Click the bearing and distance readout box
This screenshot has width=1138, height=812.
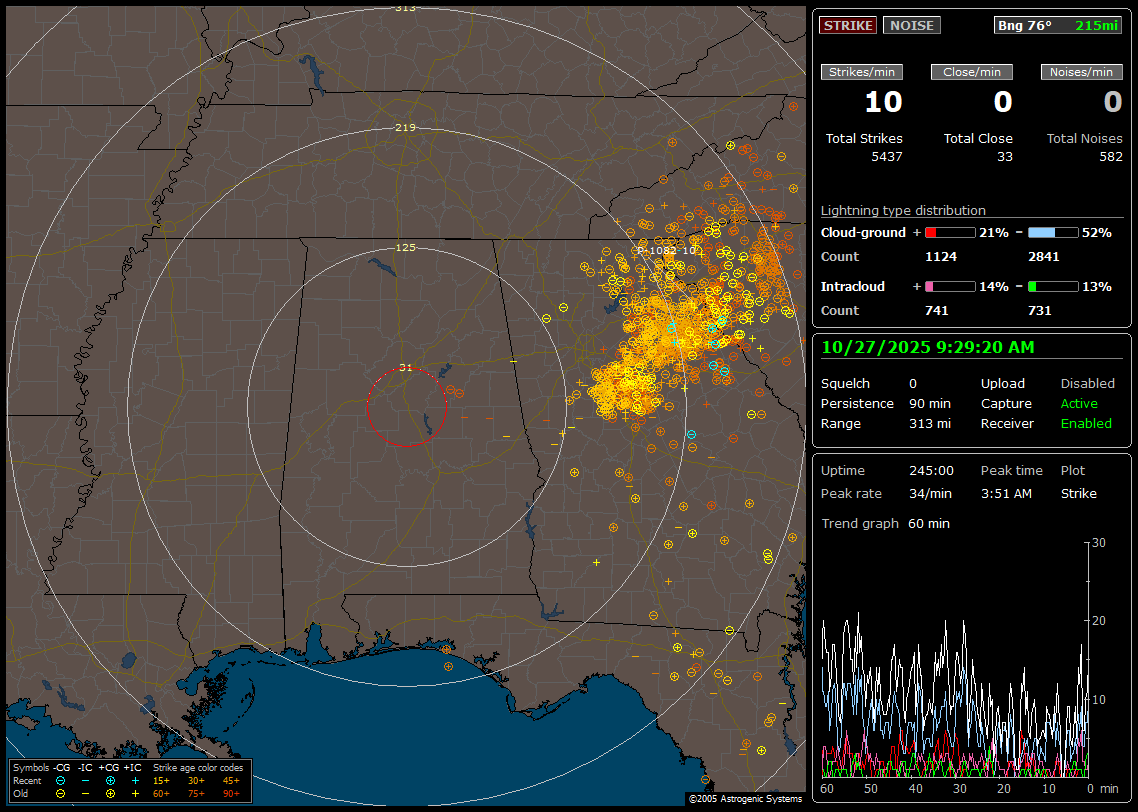click(x=1058, y=25)
